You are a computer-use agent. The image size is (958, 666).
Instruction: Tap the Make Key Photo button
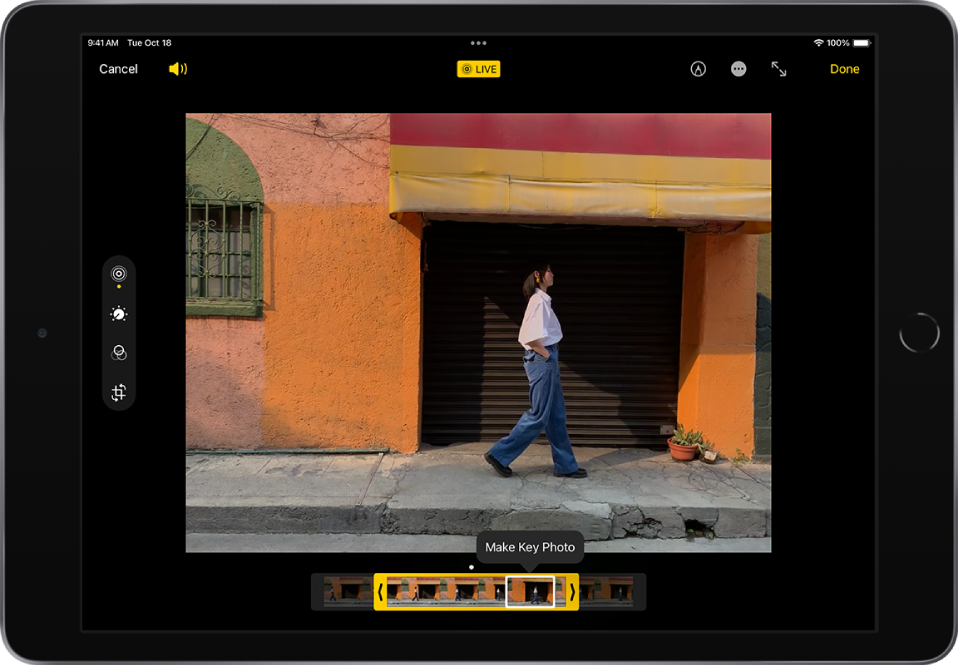531,547
